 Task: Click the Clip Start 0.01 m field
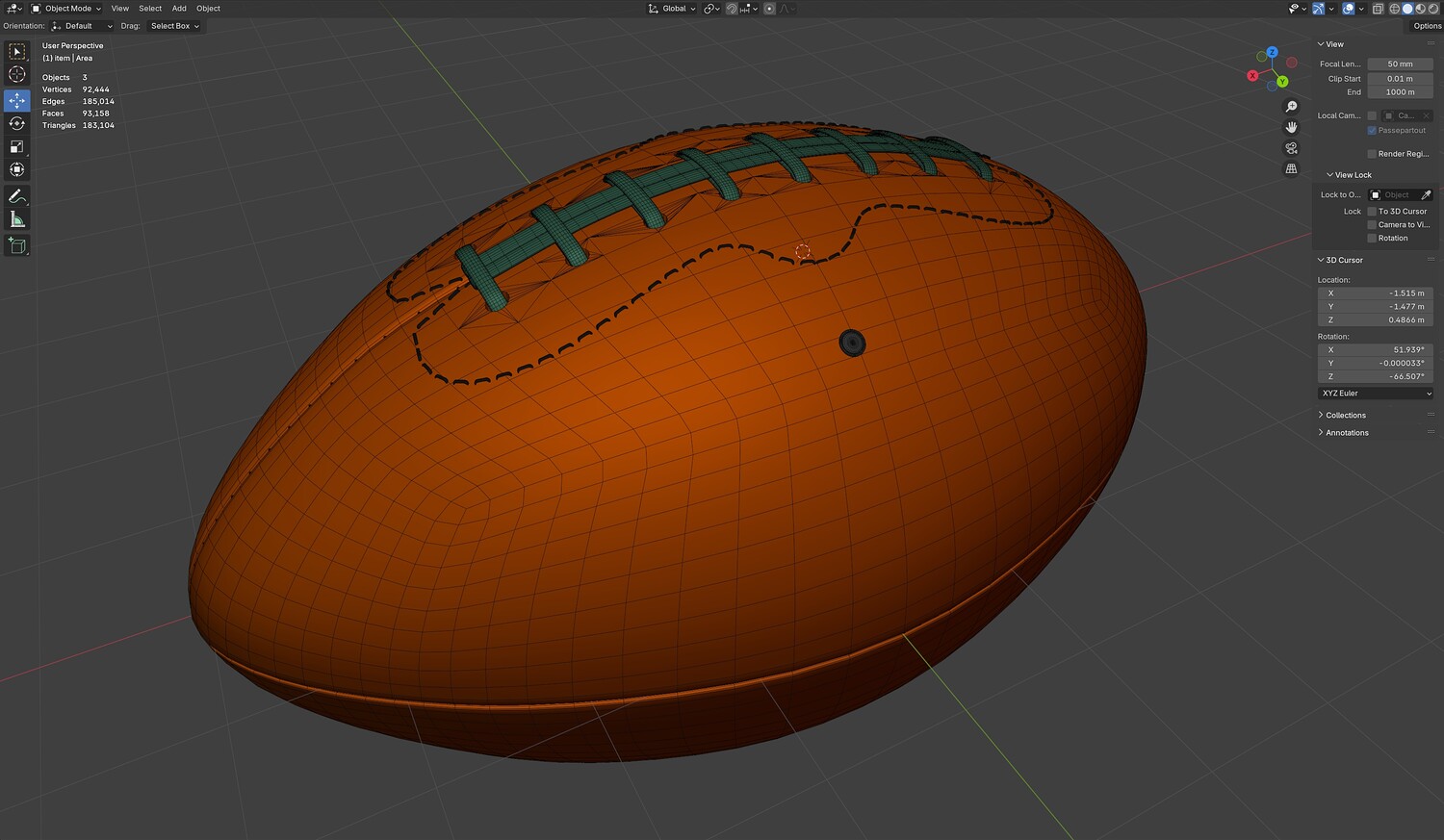pos(1400,79)
